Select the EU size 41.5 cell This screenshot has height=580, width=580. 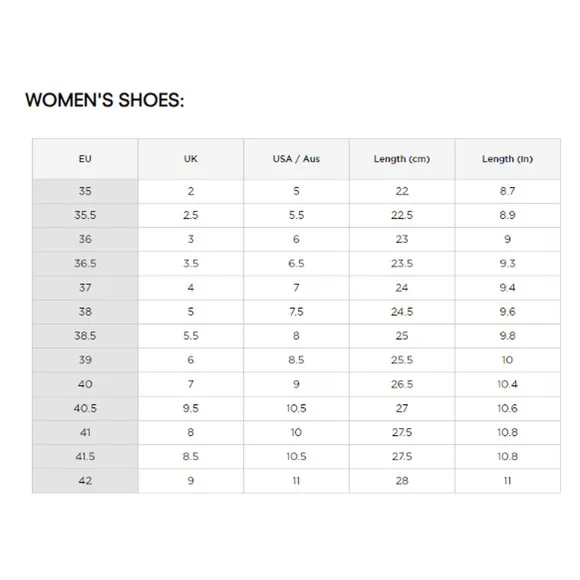coord(85,456)
